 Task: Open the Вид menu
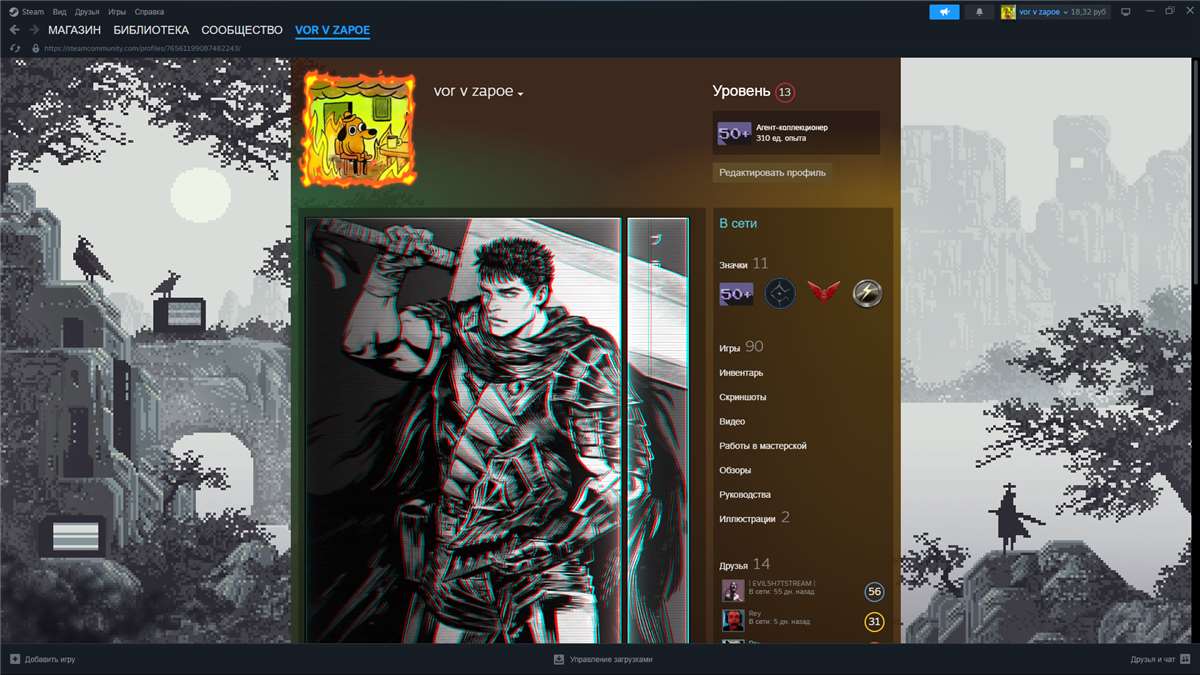click(x=59, y=12)
